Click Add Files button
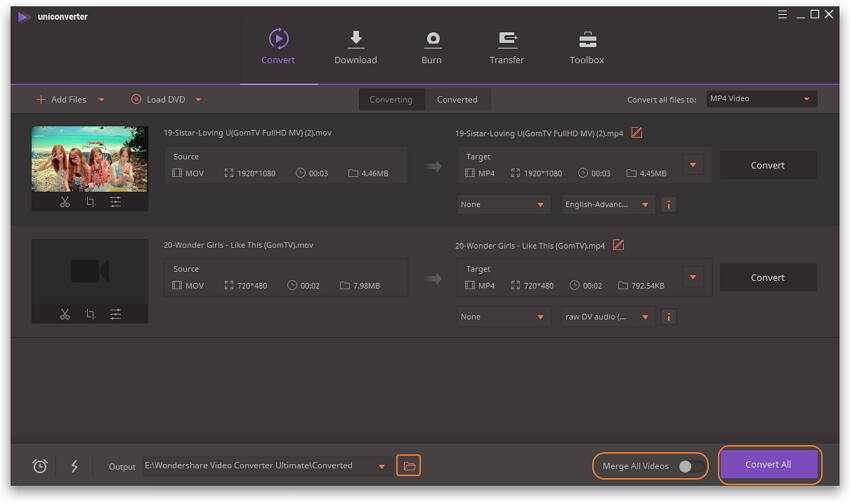 (x=62, y=100)
